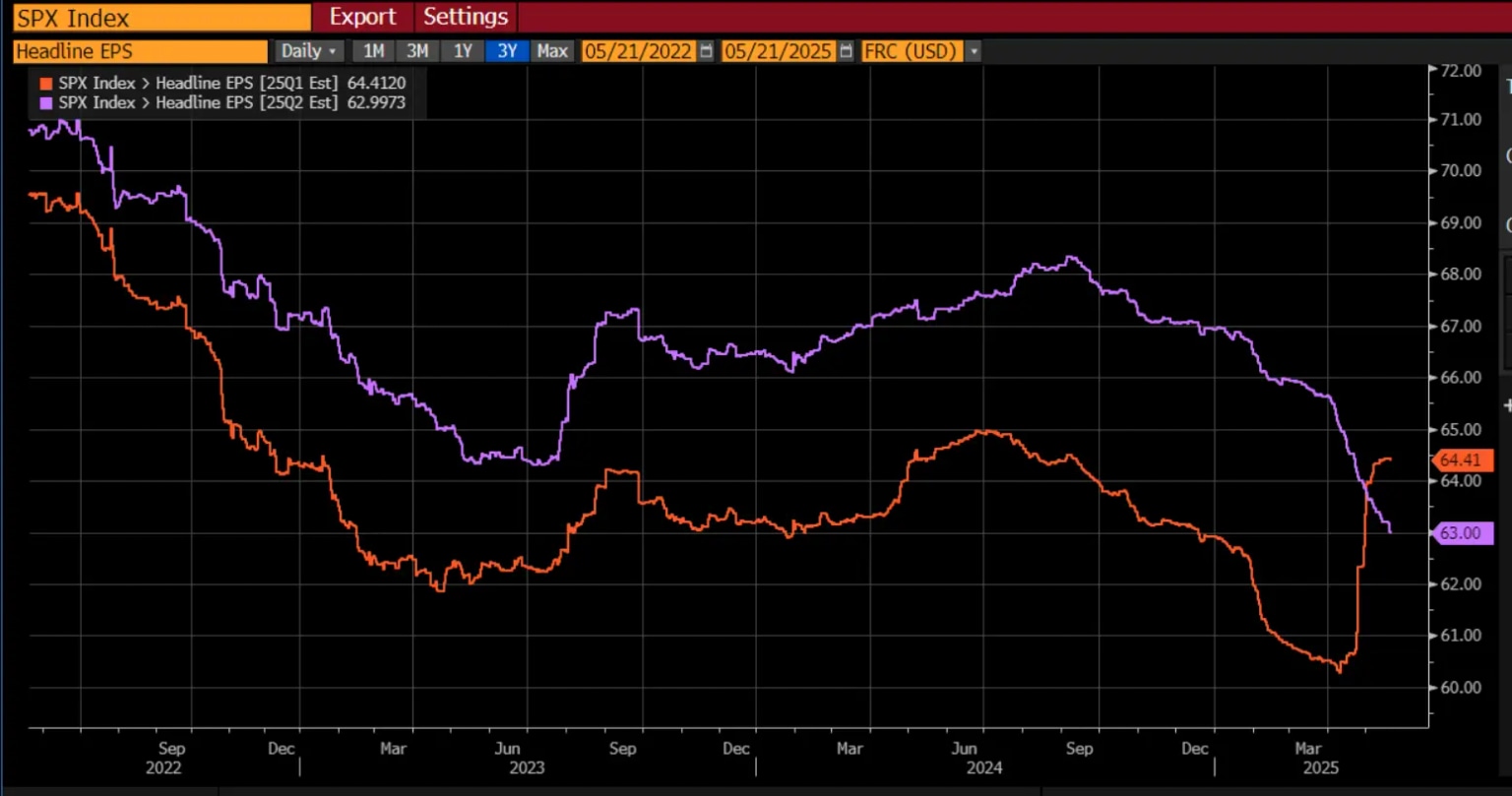Switch range to Max

click(x=551, y=51)
